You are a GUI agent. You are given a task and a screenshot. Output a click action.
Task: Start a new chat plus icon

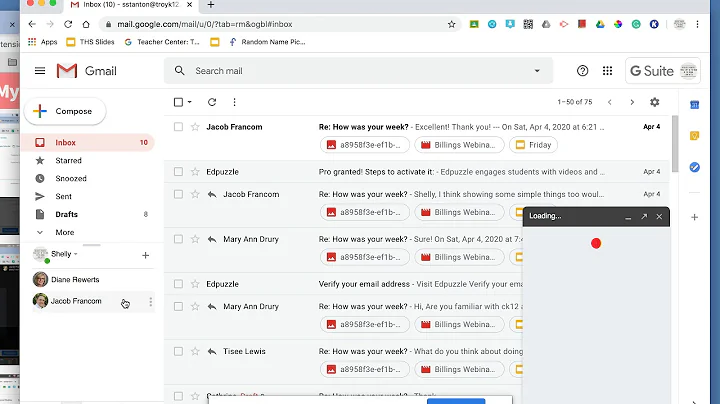146,255
